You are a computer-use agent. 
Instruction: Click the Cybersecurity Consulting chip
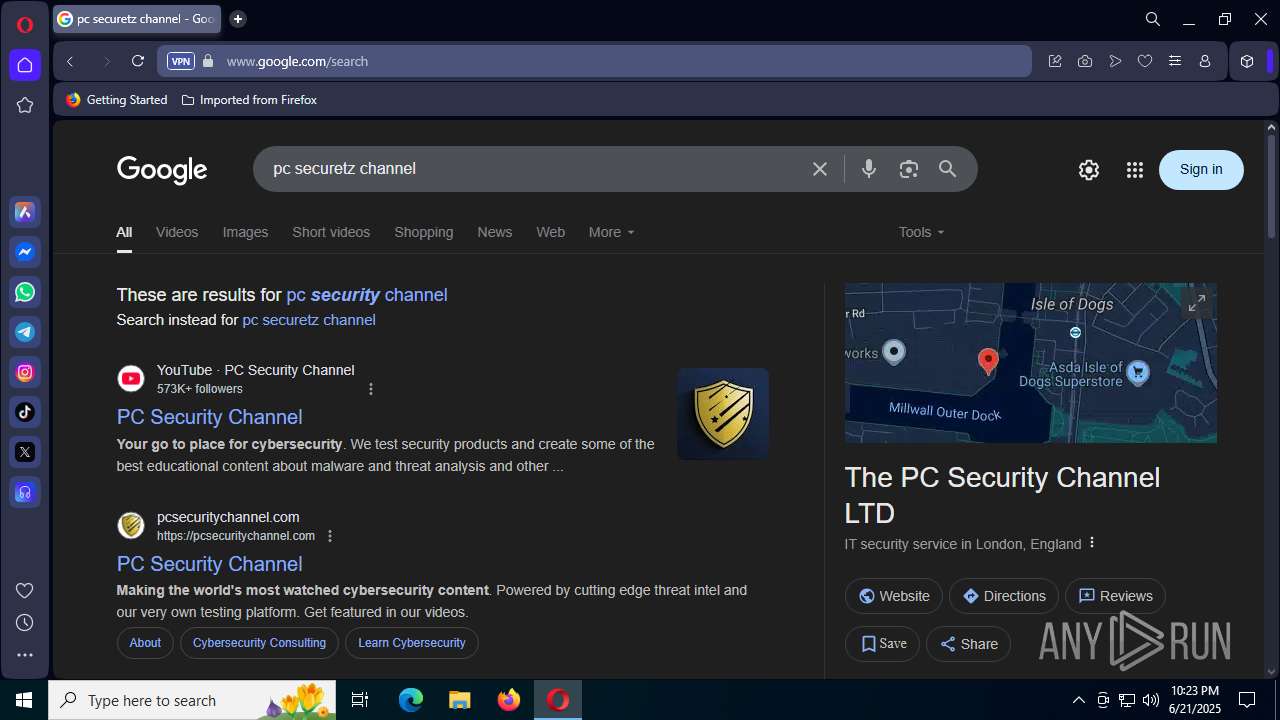point(259,643)
